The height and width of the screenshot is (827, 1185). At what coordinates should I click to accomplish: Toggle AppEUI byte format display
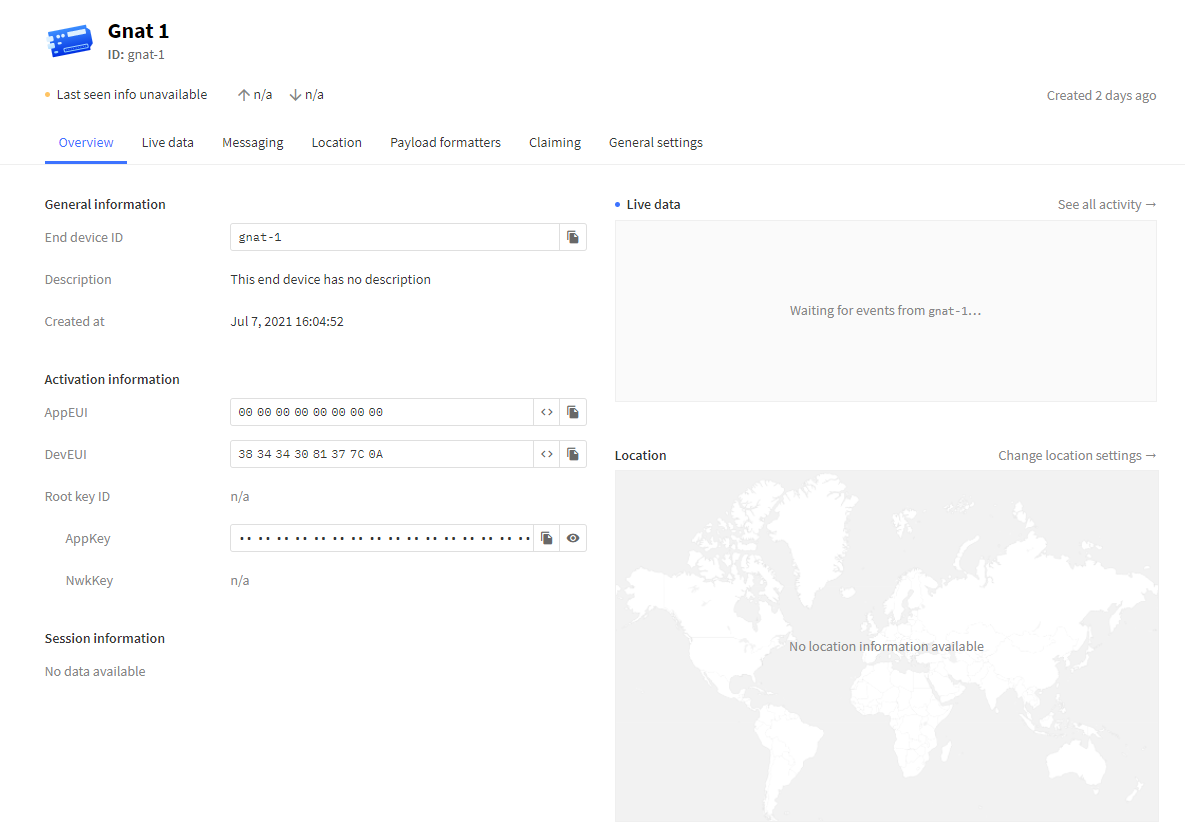click(546, 412)
